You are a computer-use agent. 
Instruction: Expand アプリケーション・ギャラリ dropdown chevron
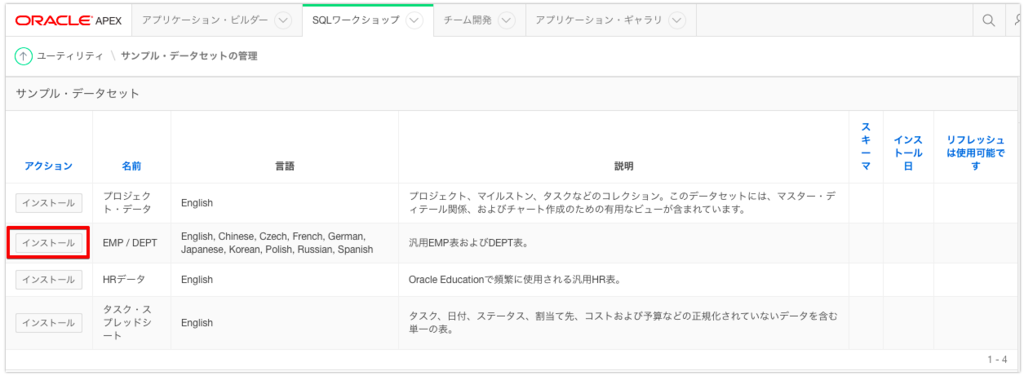pos(677,20)
